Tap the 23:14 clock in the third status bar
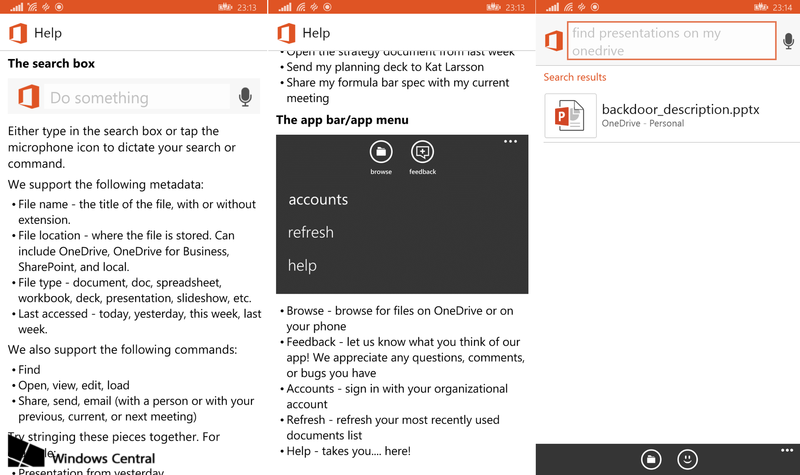The image size is (800, 475). coord(782,7)
